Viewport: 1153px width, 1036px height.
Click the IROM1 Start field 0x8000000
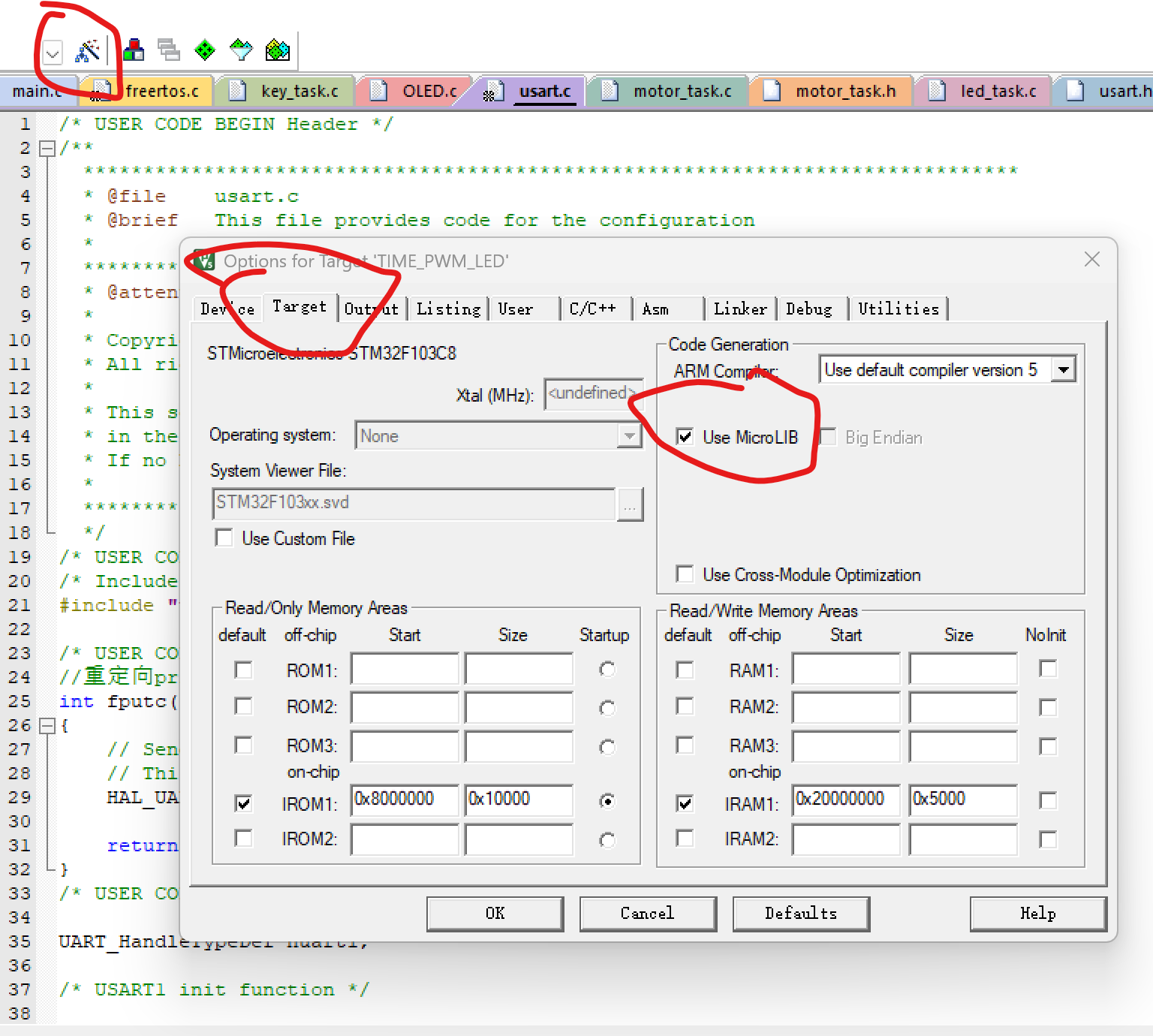[x=405, y=800]
